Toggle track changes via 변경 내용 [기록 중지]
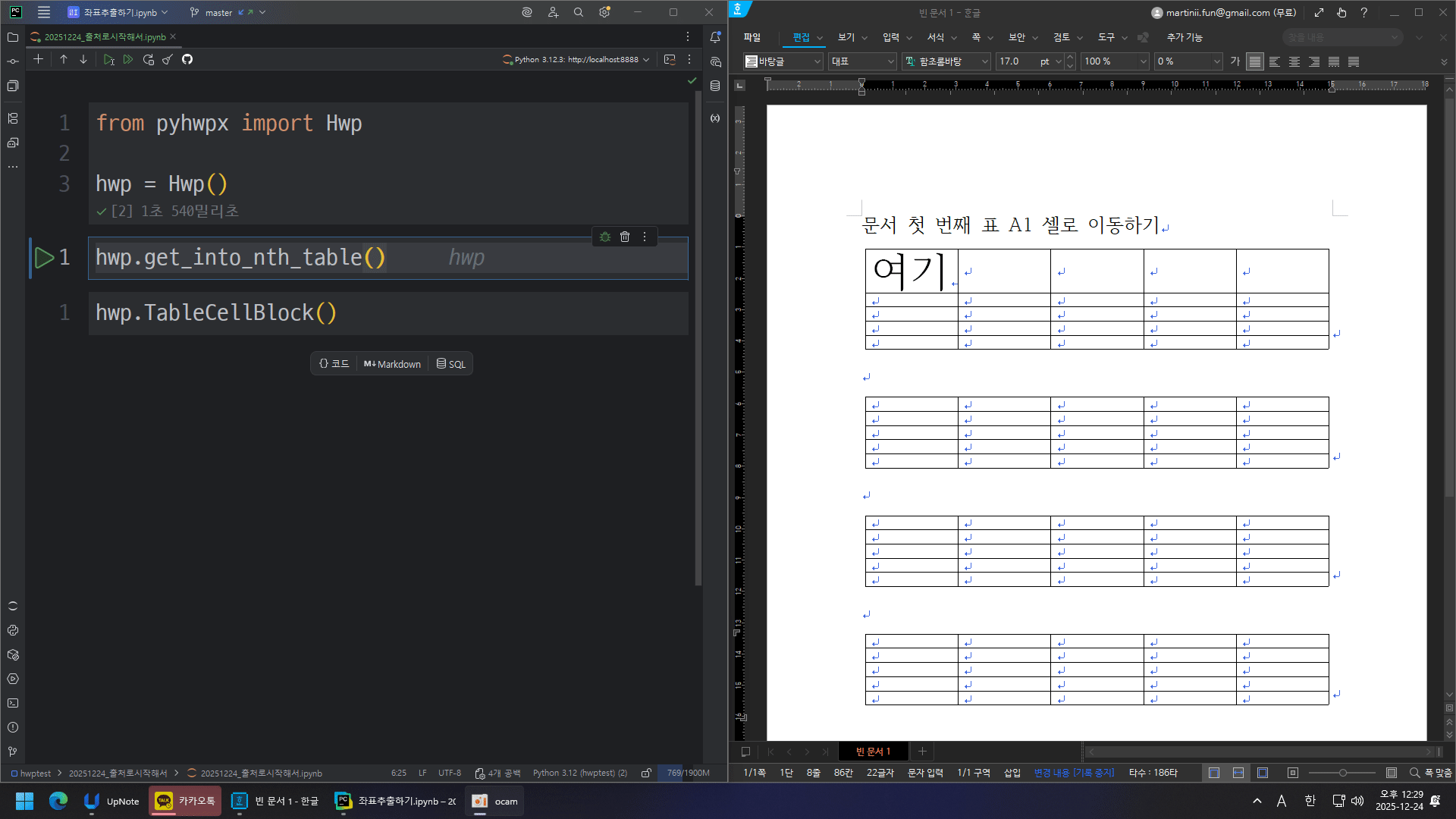This screenshot has height=819, width=1456. [1073, 773]
